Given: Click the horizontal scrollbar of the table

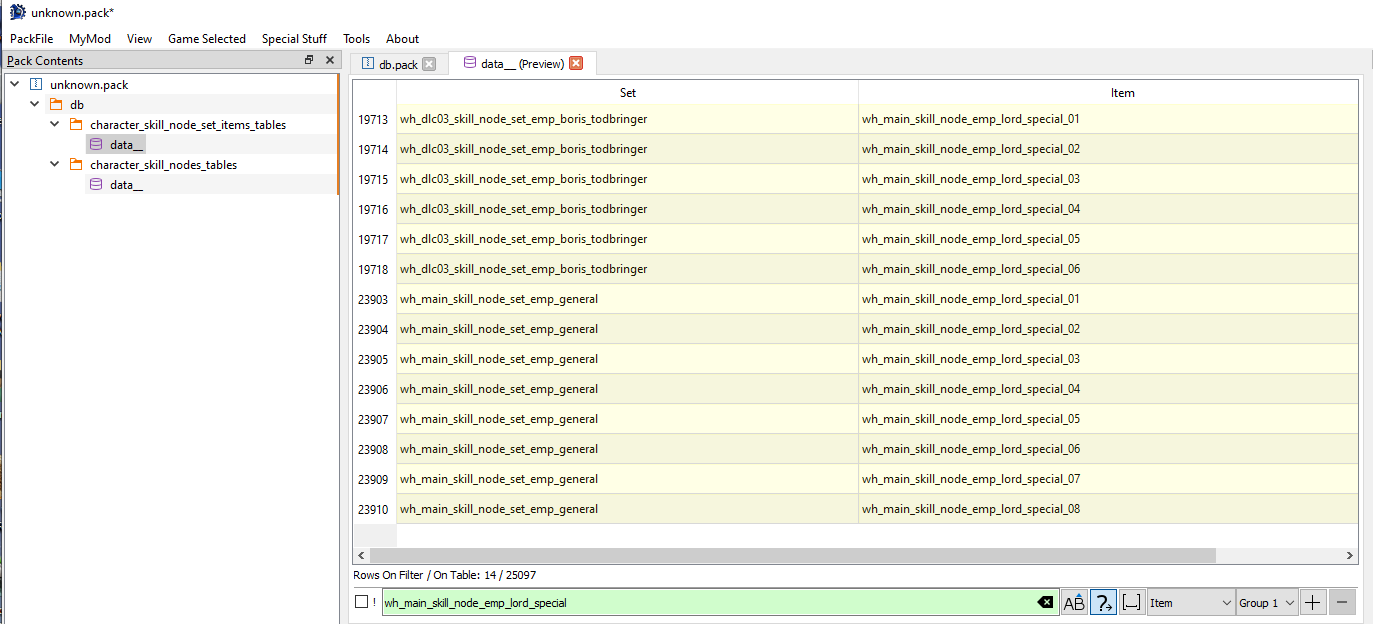Looking at the screenshot, I should (x=790, y=556).
